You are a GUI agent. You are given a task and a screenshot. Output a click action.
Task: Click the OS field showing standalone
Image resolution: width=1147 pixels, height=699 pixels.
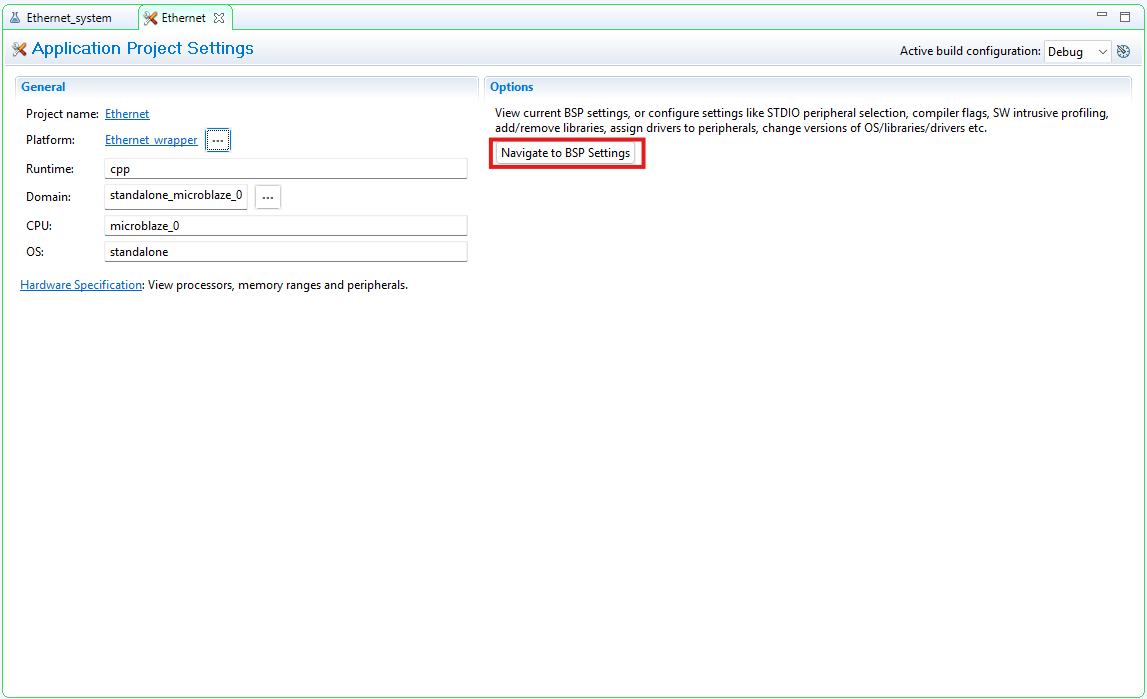pos(285,252)
